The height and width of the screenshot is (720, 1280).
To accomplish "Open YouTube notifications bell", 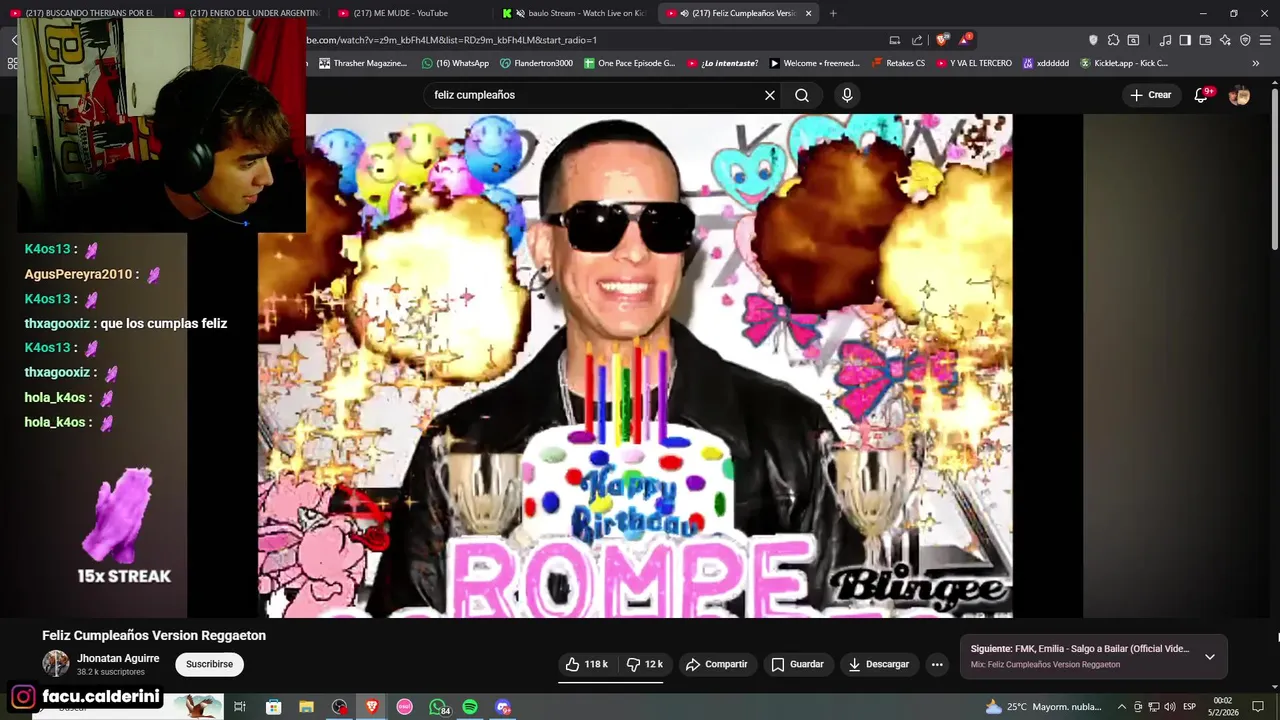I will pos(1202,95).
